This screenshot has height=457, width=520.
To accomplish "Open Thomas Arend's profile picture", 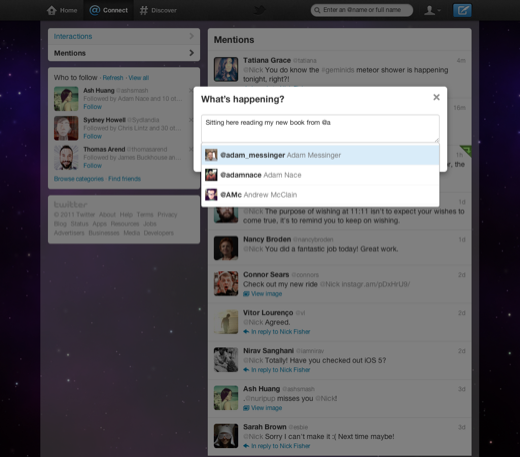I will tap(66, 157).
